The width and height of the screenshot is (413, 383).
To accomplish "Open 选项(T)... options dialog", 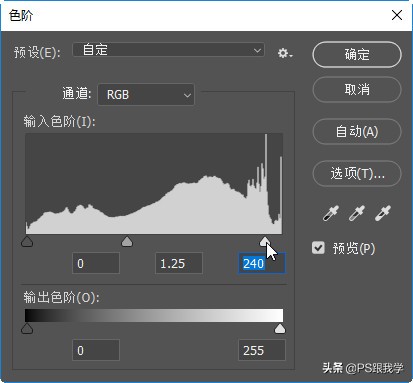I will pos(357,174).
